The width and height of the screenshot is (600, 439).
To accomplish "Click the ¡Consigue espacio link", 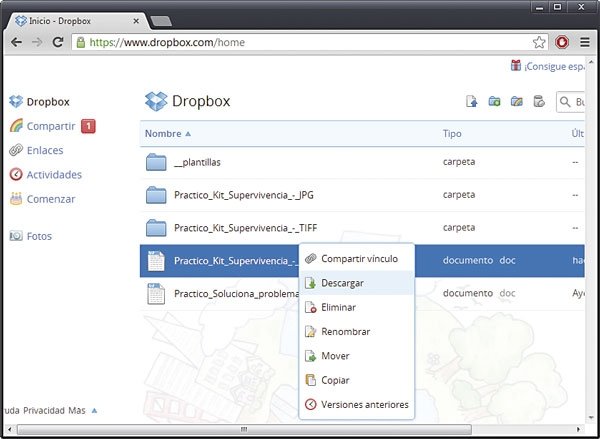I will click(x=554, y=67).
